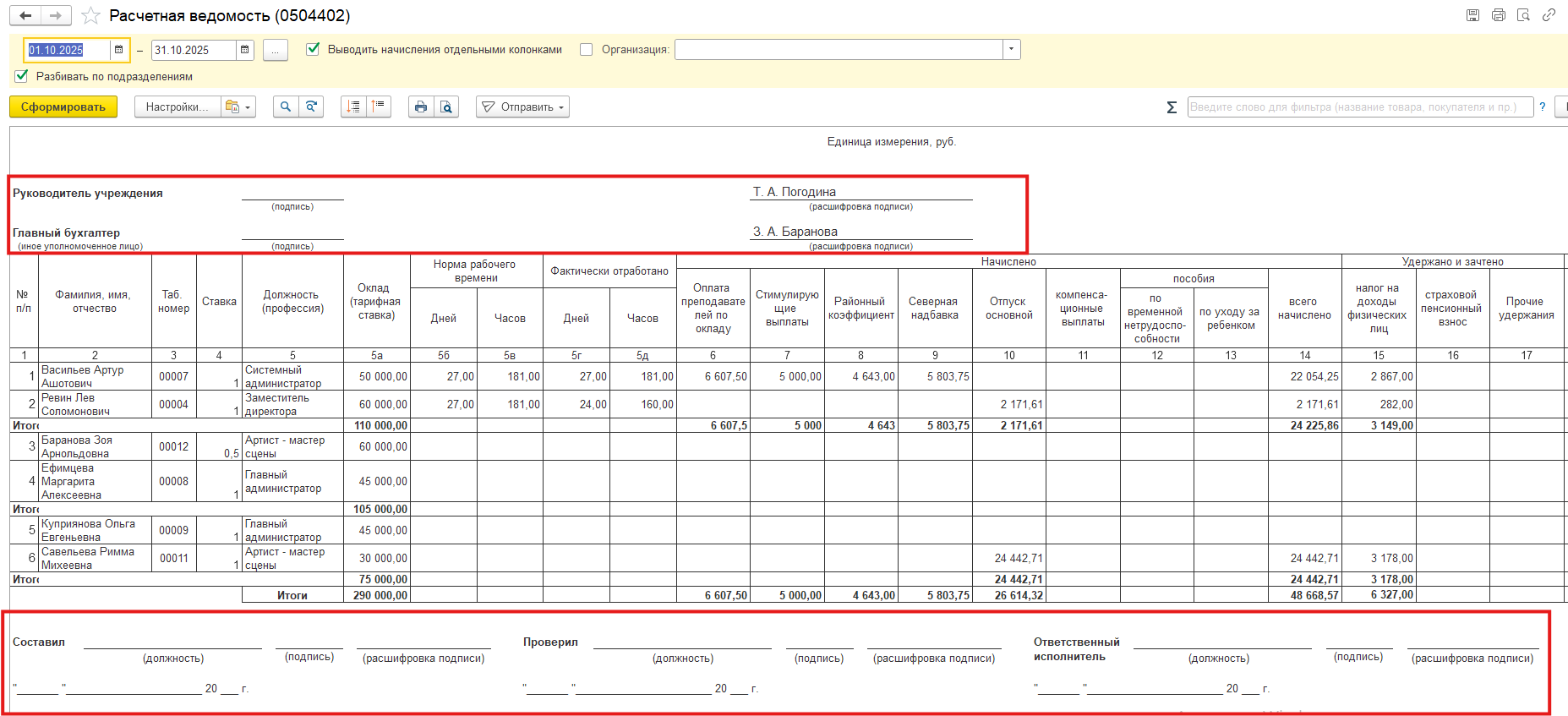Copy link using the top-right chain icon
1568x716 pixels.
coord(1549,15)
